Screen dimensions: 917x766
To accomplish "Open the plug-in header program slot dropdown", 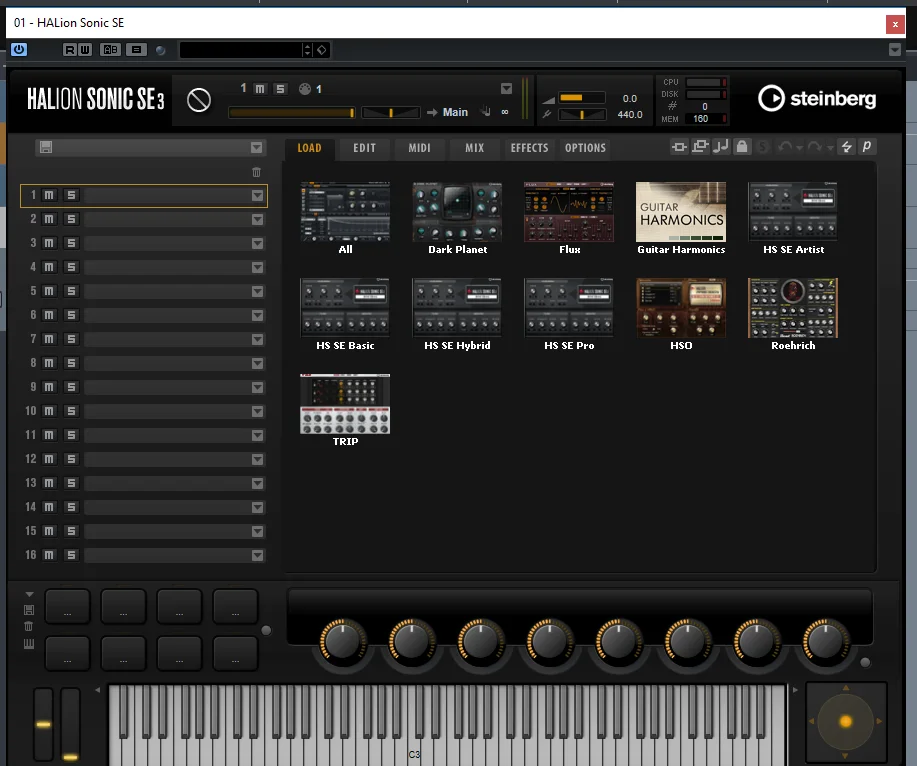I will (506, 89).
